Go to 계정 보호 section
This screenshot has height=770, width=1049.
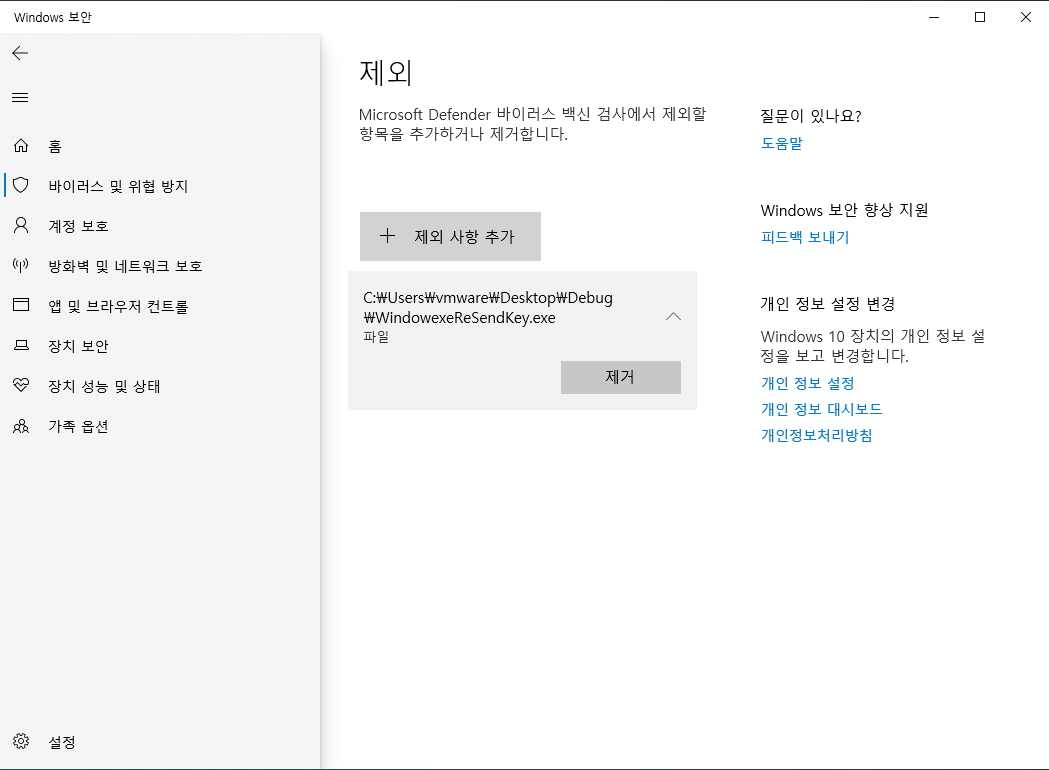tap(161, 226)
